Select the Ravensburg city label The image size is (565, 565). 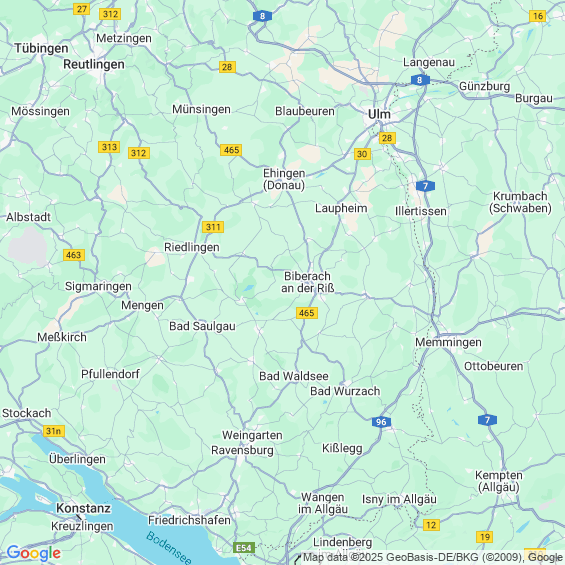click(242, 450)
